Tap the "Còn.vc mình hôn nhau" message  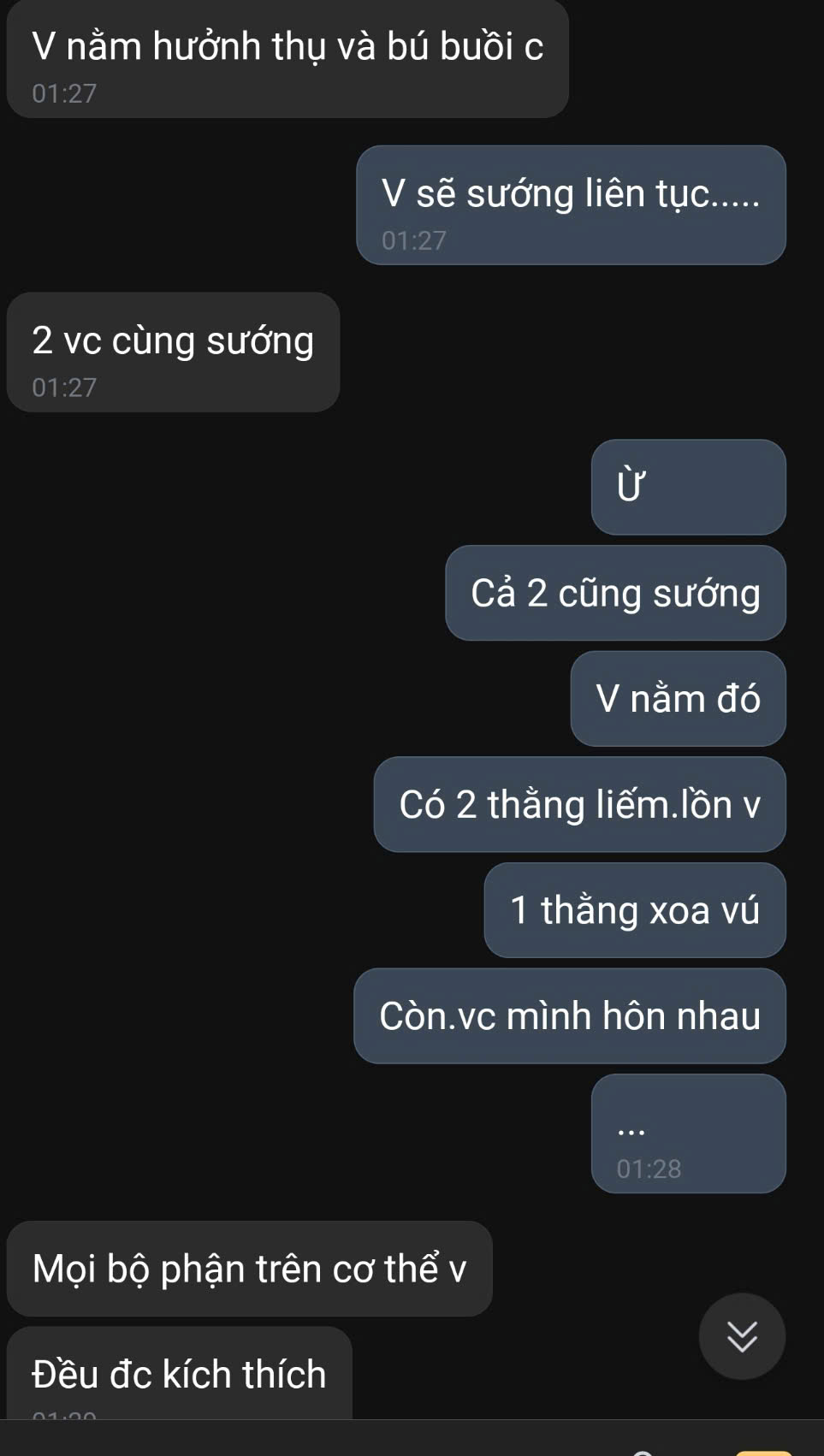[569, 1015]
